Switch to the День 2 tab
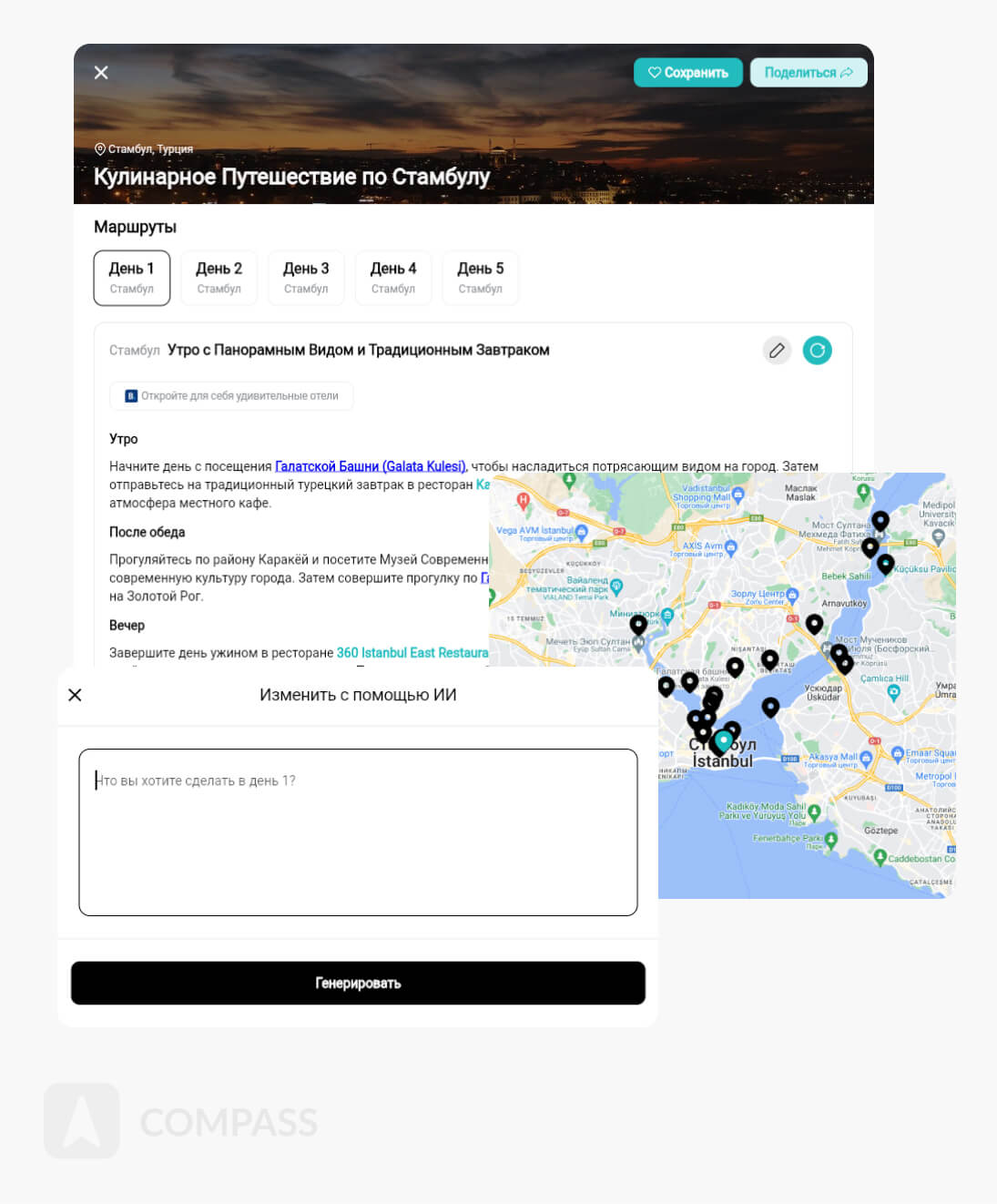997x1204 pixels. coord(219,278)
